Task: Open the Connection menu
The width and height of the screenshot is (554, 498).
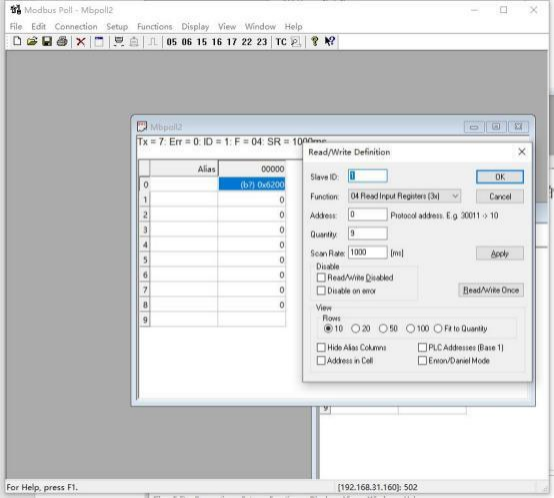Action: coord(76,26)
